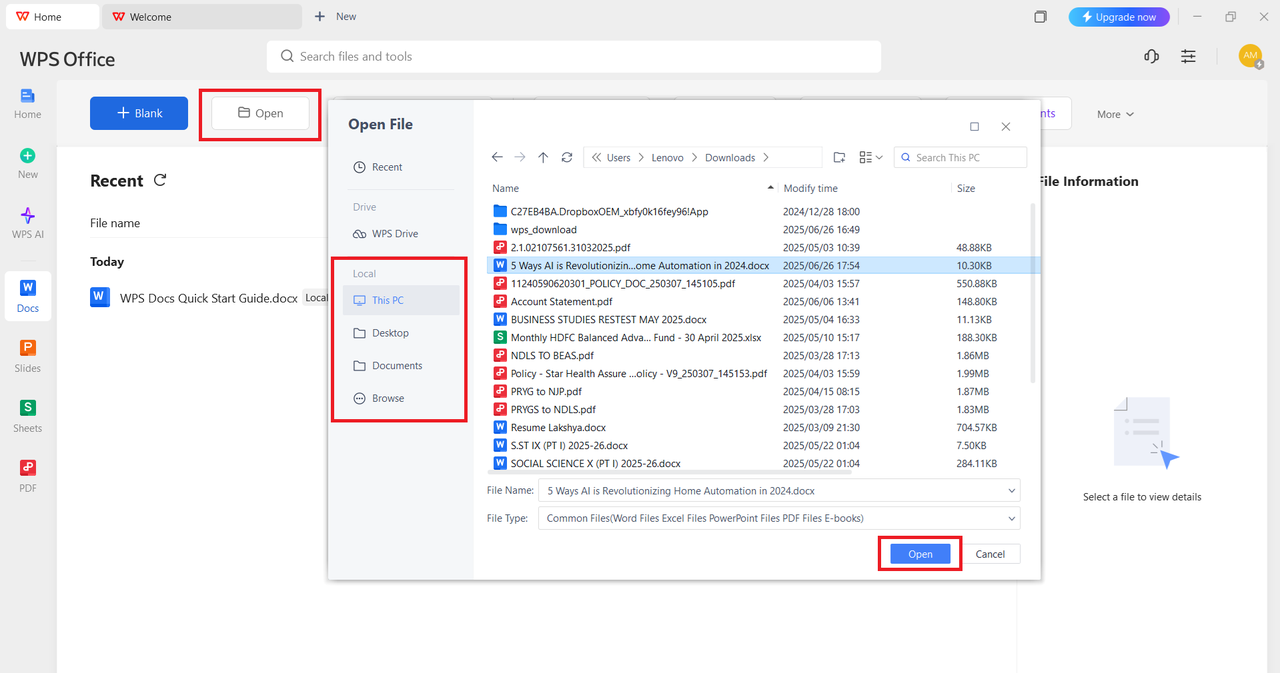Click the Search This PC field
The image size is (1280, 673).
point(960,157)
